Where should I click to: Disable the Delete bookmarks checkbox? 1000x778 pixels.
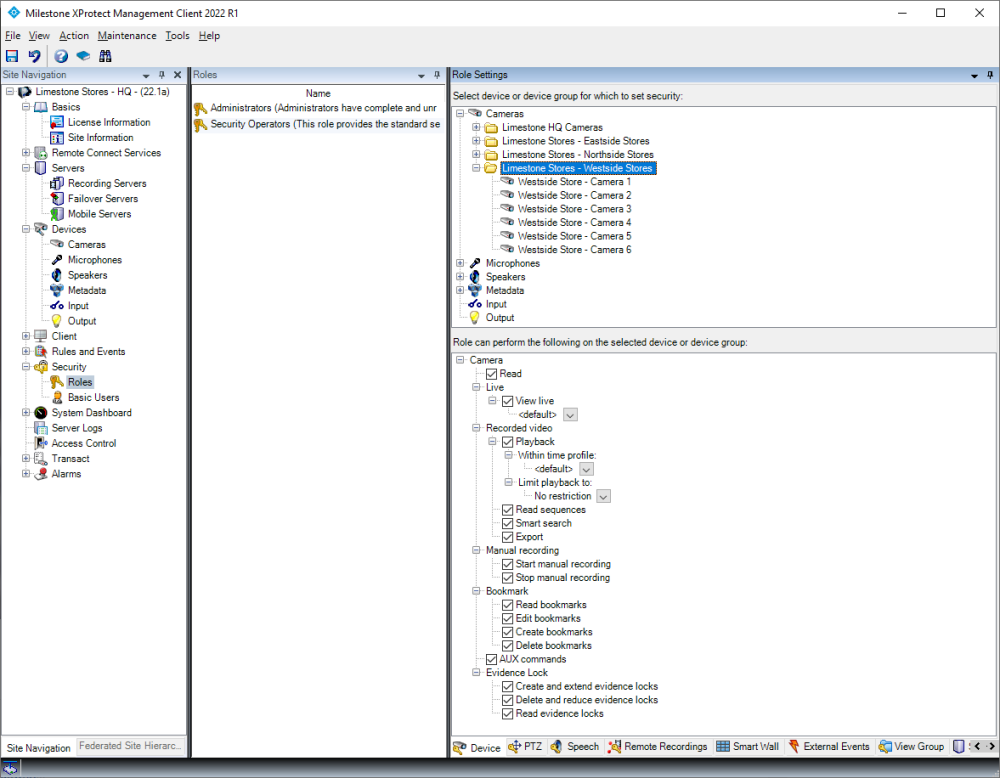(508, 646)
